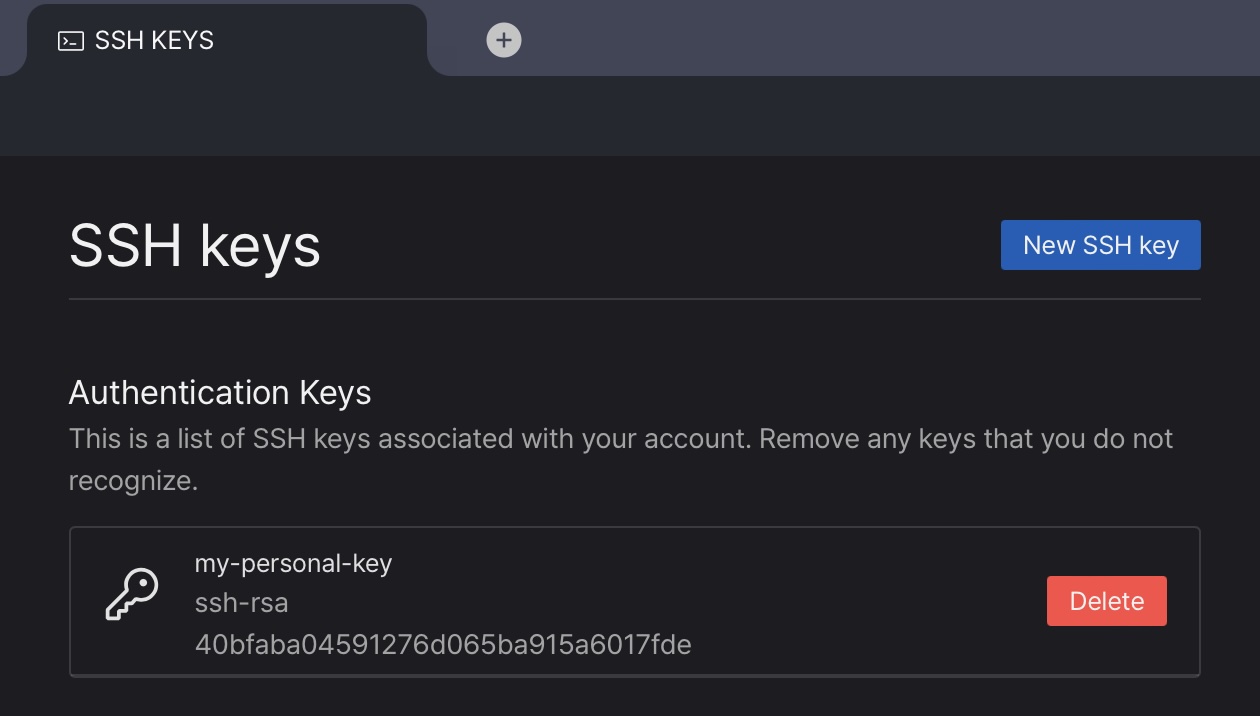Viewport: 1260px width, 716px height.
Task: Click the word "recognize." in the description
Action: 133,481
